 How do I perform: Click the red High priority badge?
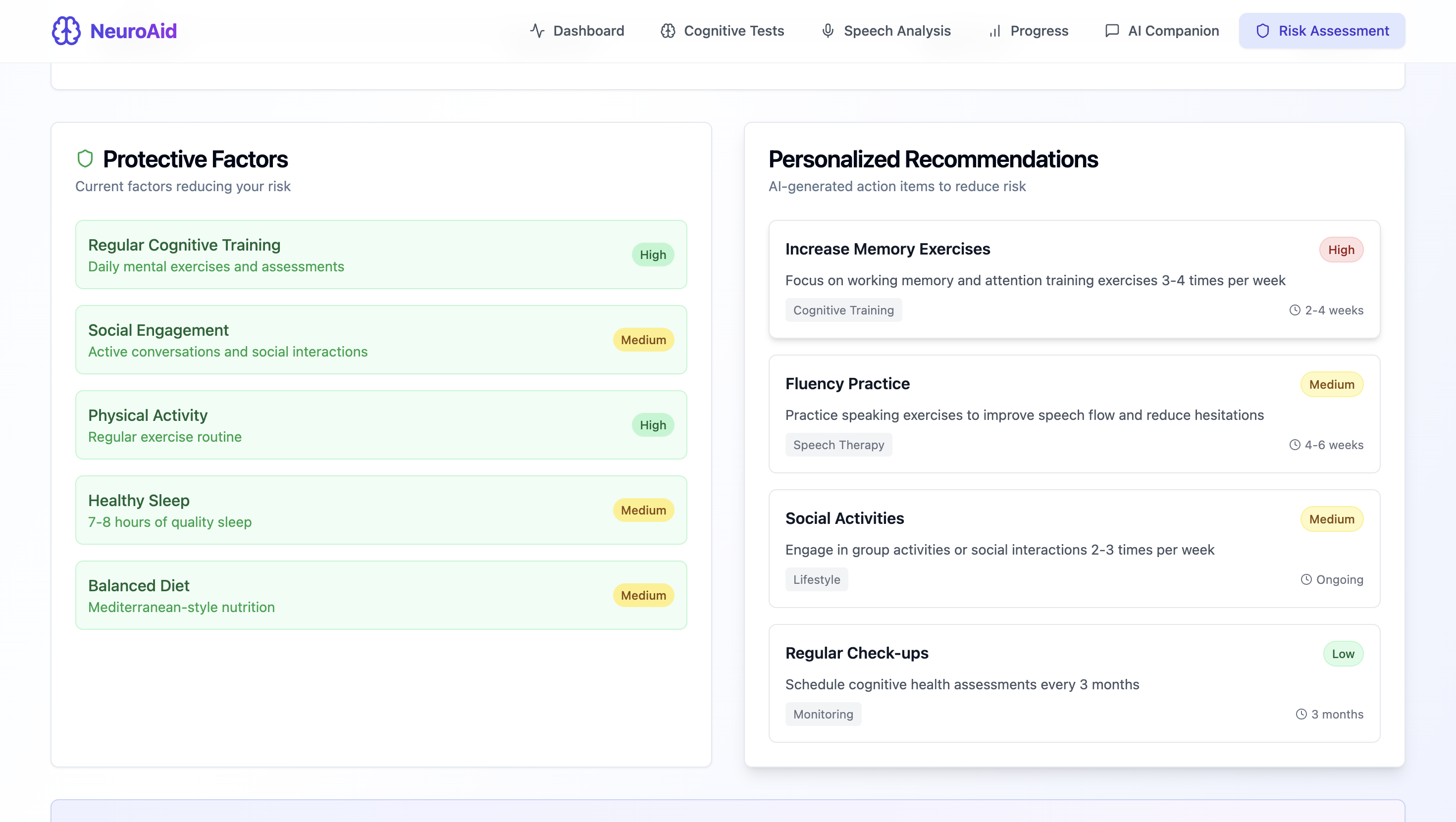(x=1341, y=250)
